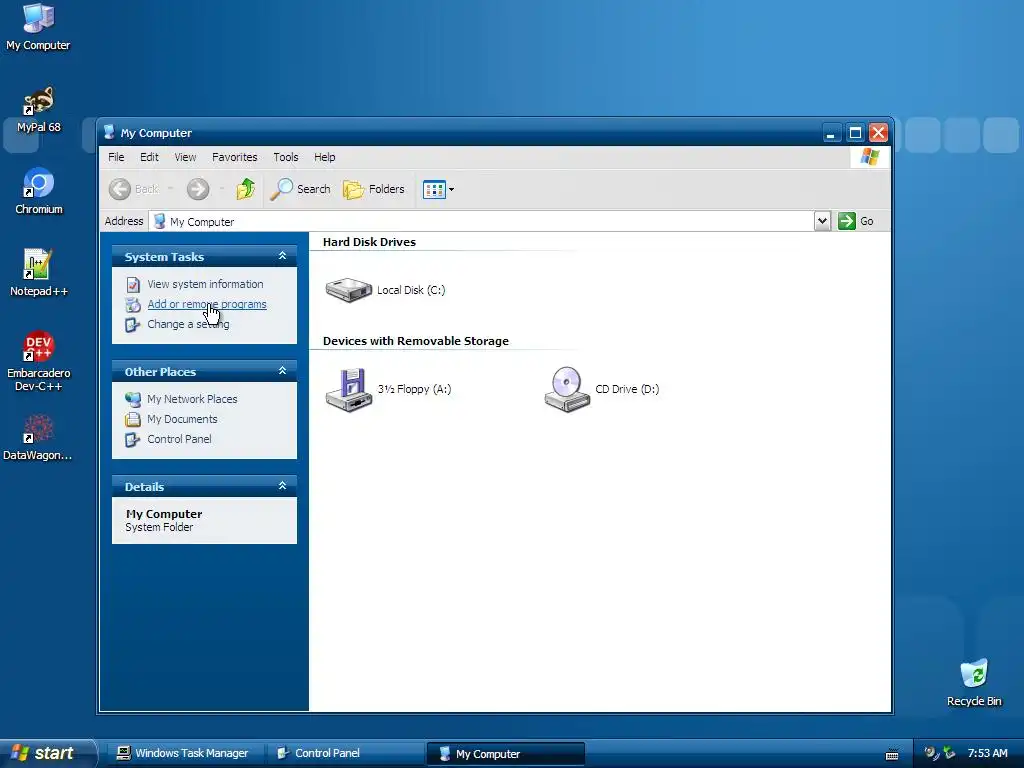Select MyPal 68 desktop shortcut

pyautogui.click(x=39, y=109)
